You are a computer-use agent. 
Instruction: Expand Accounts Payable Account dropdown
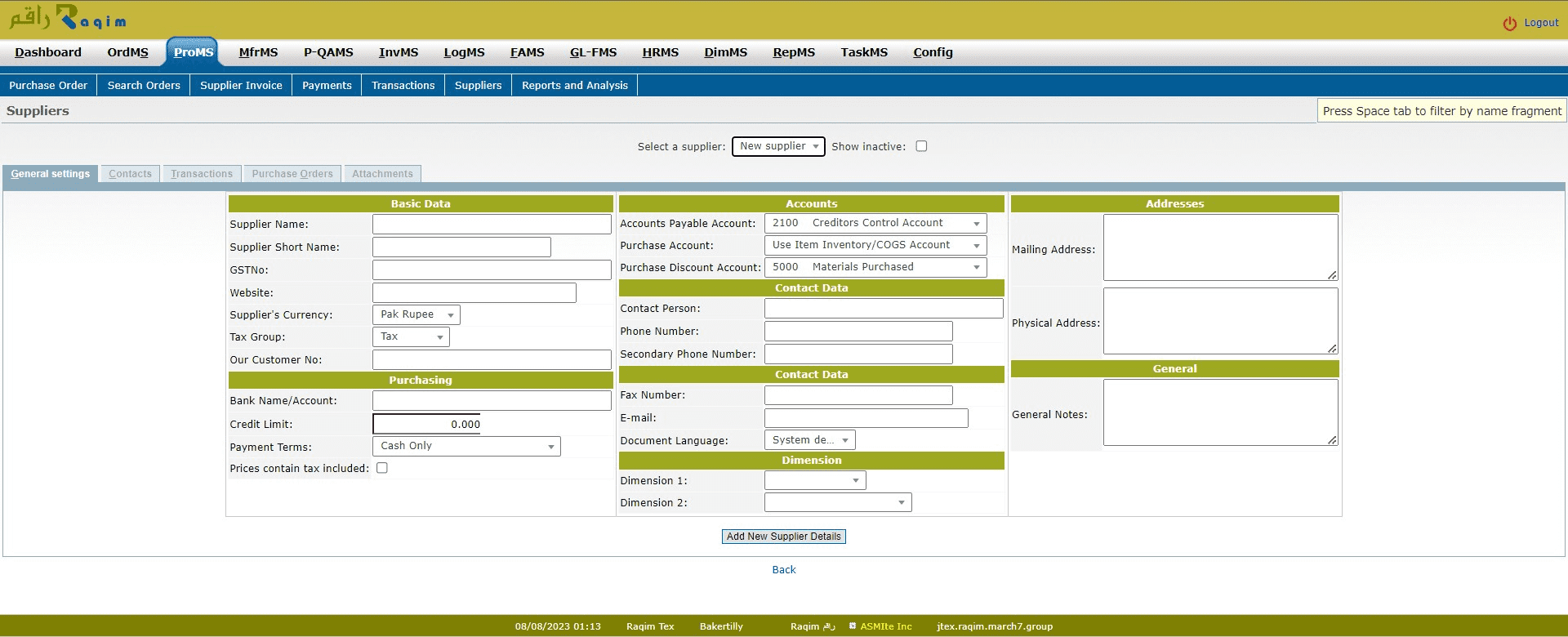pyautogui.click(x=875, y=223)
